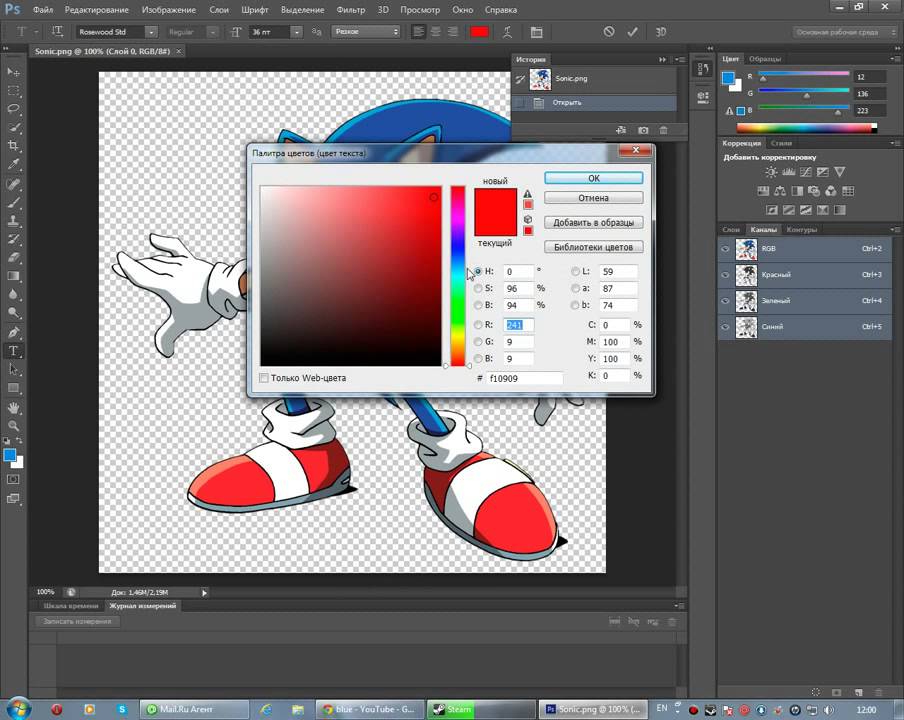Select the Sonic.png history snapshot thumbnail

[540, 79]
